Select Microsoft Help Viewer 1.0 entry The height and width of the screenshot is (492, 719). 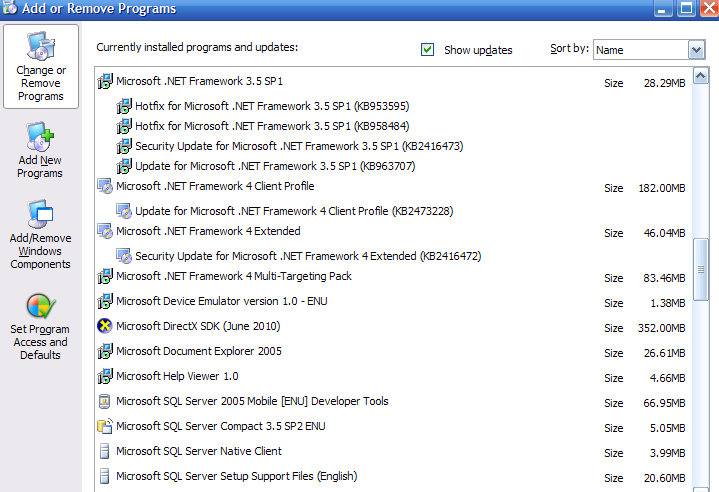tap(177, 376)
